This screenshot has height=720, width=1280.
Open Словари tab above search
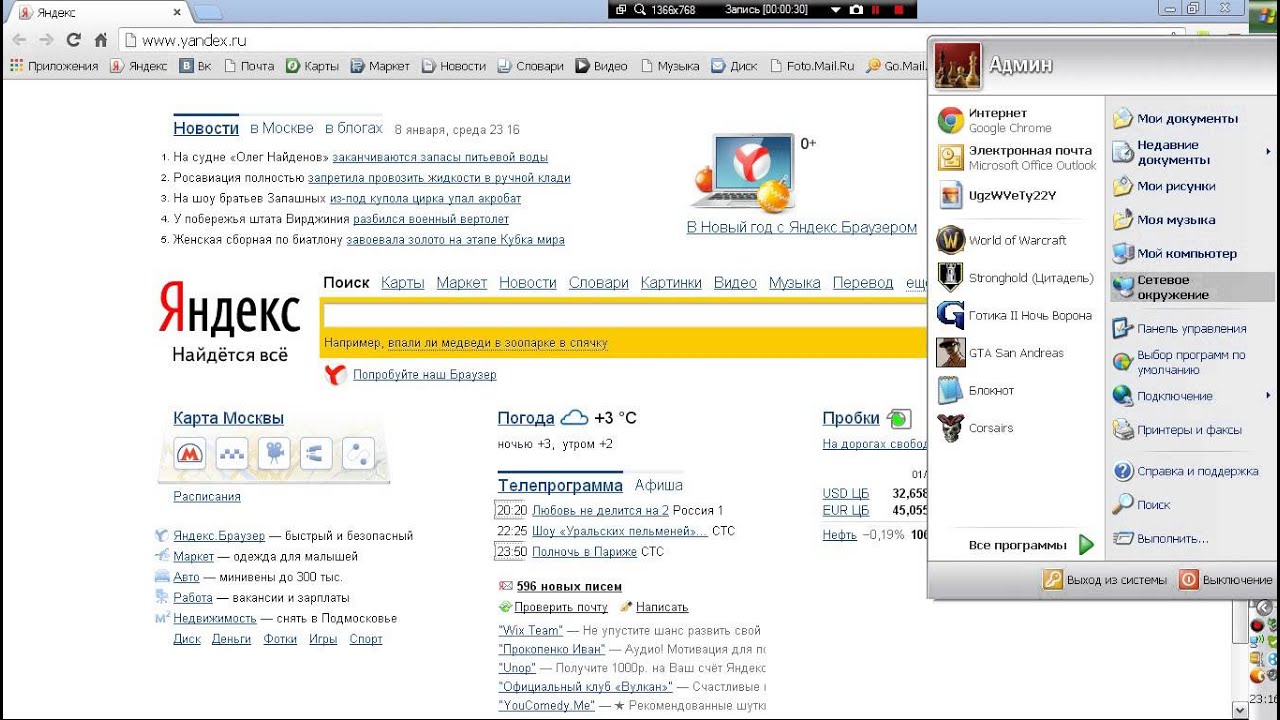[x=599, y=283]
